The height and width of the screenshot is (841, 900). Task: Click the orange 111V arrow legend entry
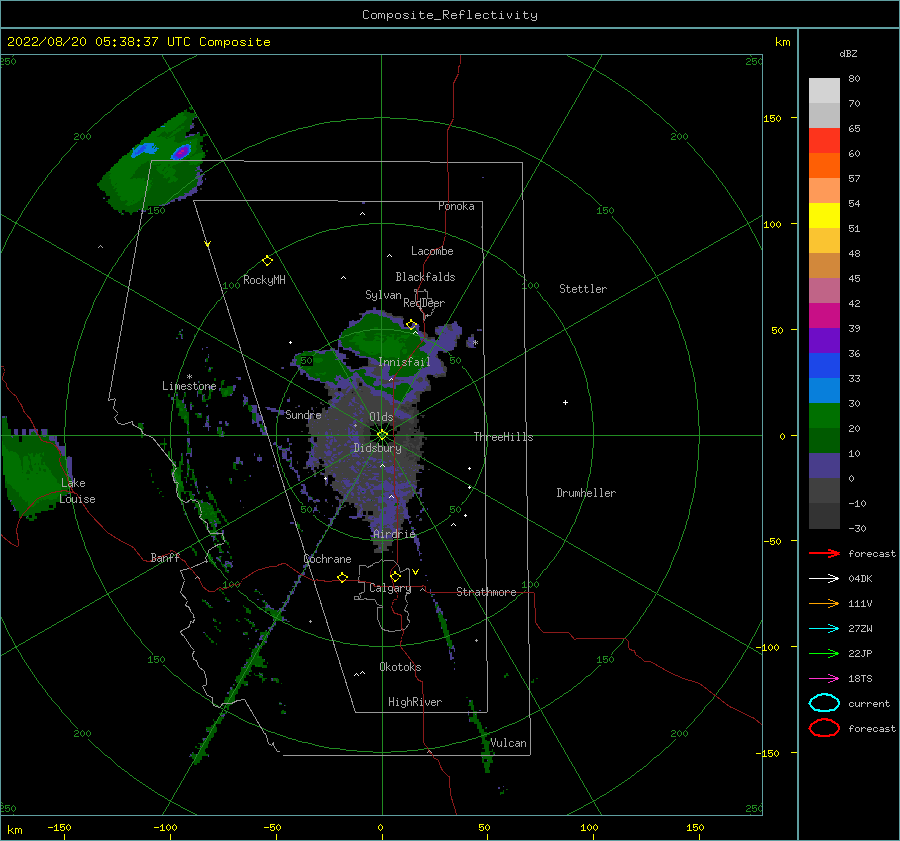[x=824, y=603]
